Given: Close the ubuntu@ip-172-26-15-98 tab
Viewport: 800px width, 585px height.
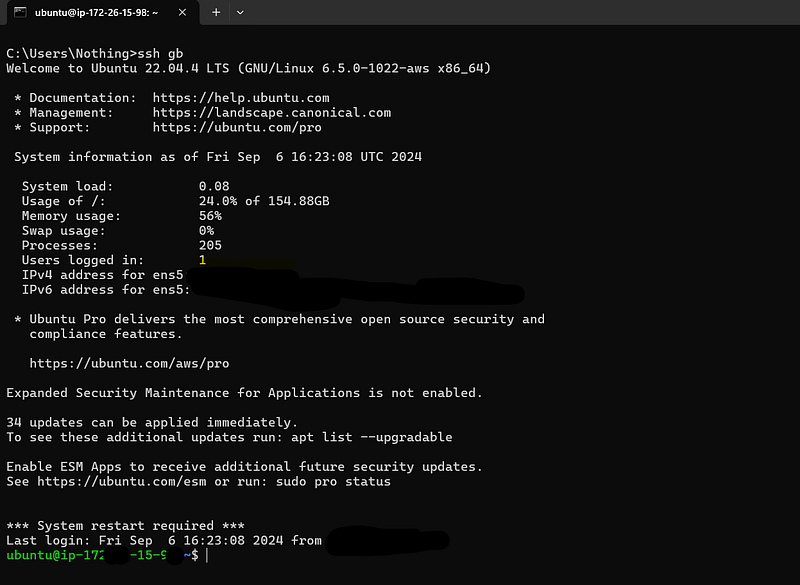Looking at the screenshot, I should [x=182, y=12].
